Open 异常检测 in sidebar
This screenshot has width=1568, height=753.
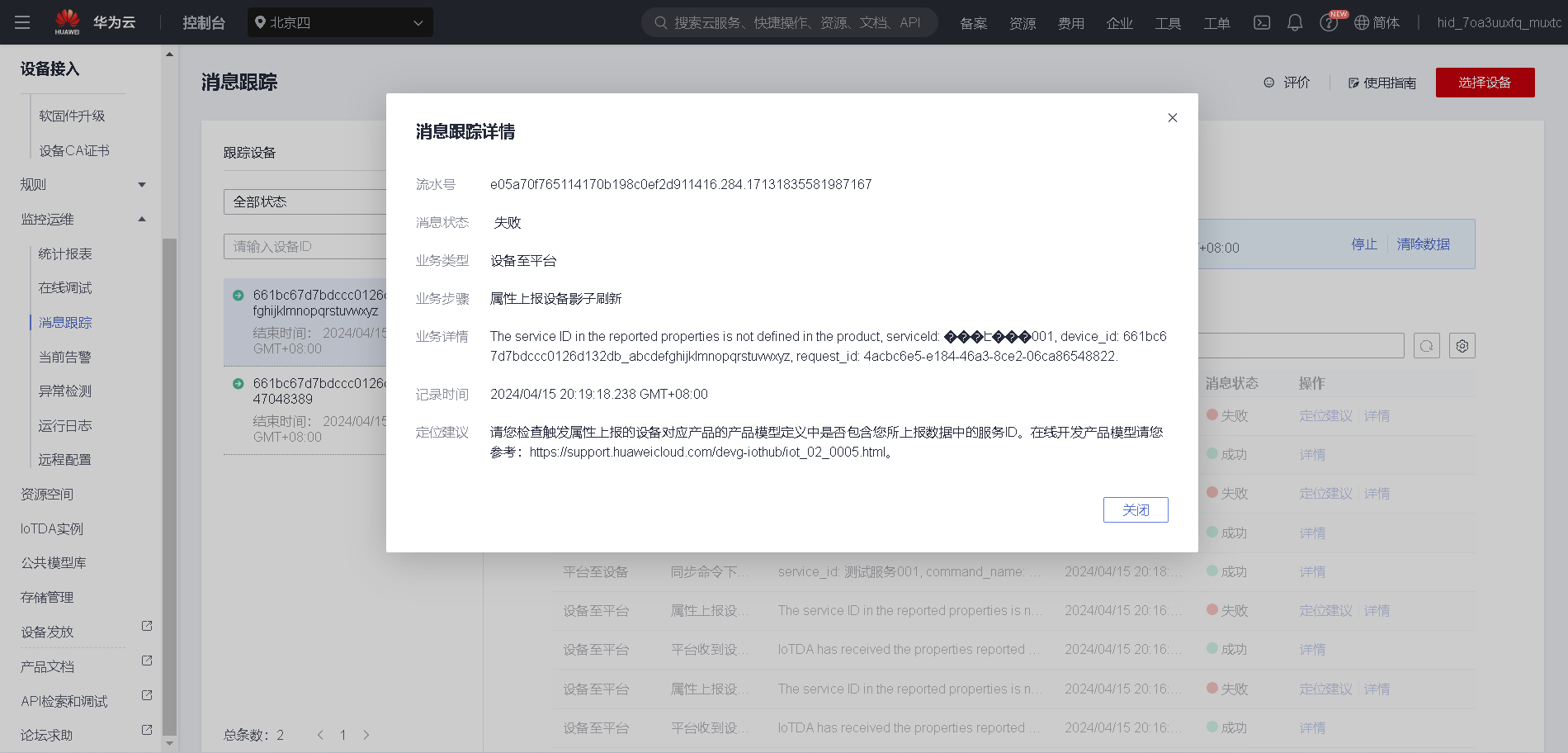(x=65, y=391)
